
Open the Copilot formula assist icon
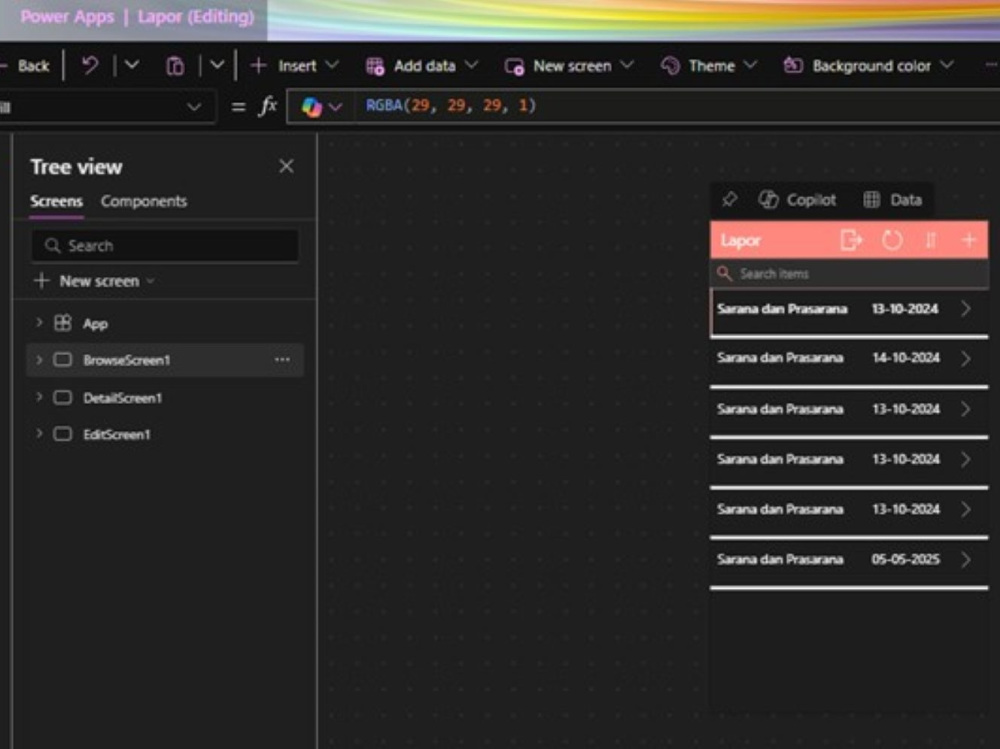coord(312,107)
